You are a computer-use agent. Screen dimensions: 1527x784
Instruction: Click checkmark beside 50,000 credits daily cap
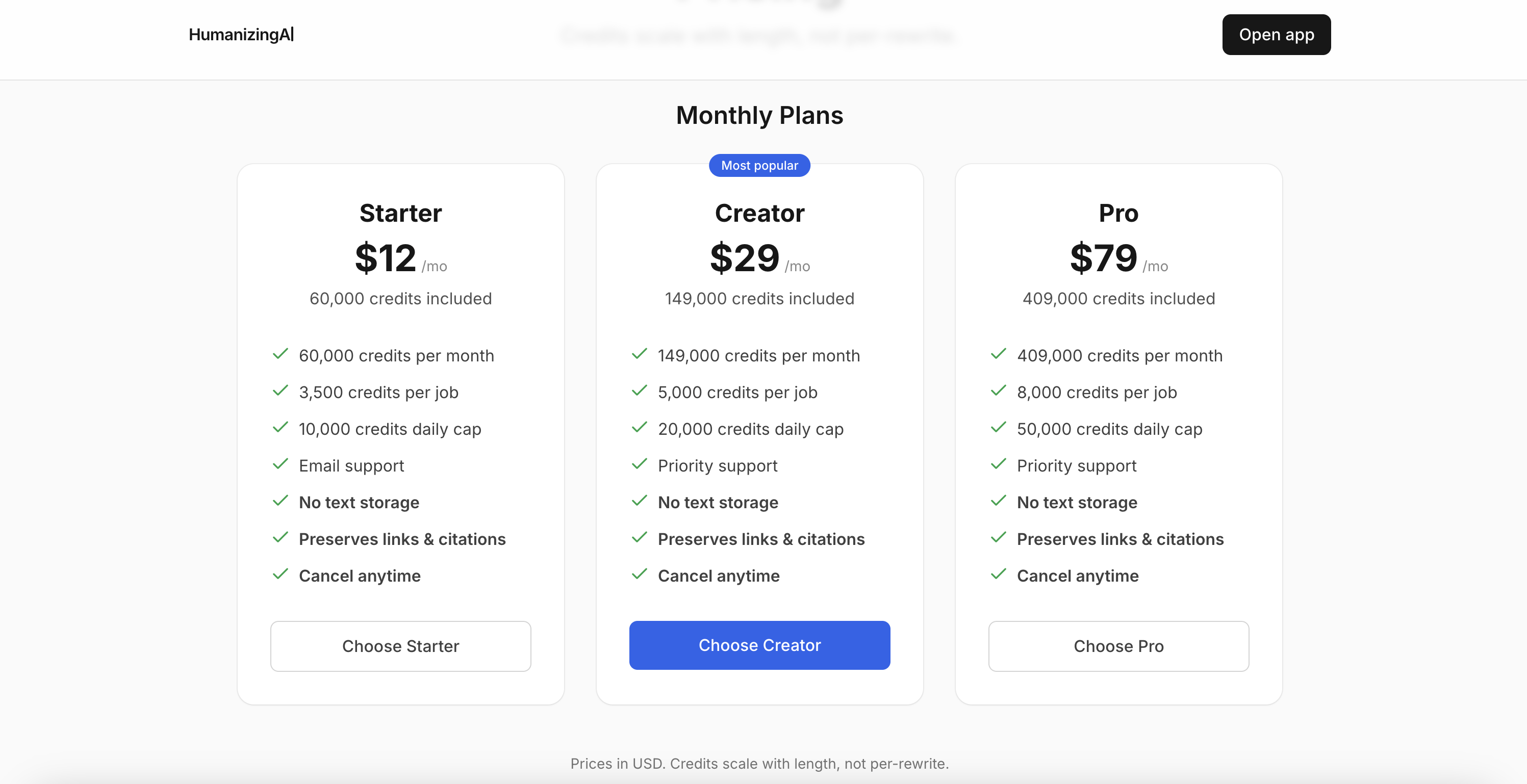(998, 428)
